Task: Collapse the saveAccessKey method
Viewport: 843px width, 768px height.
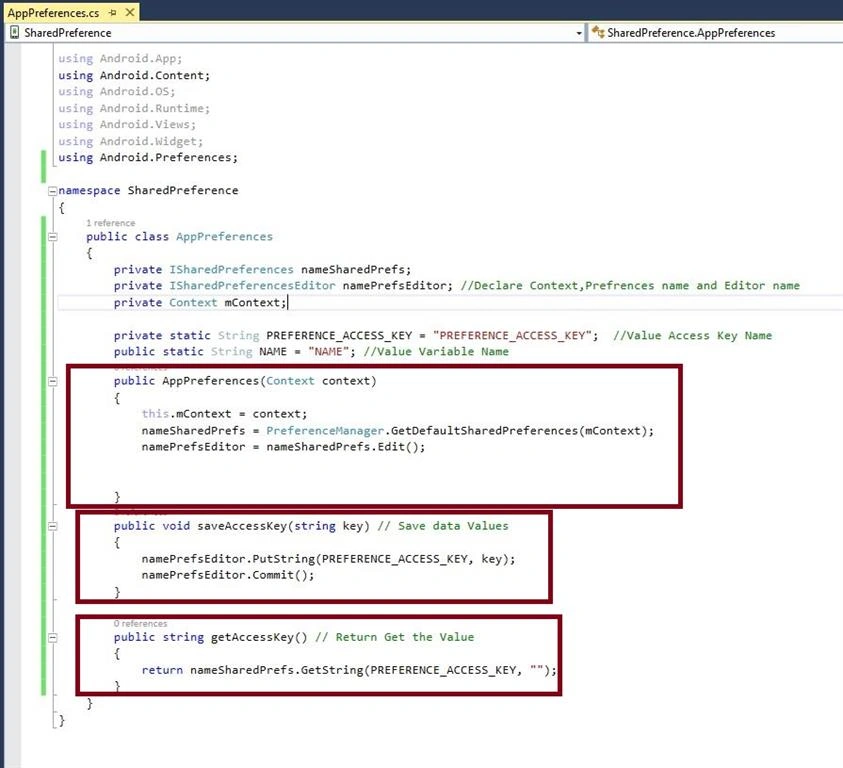Action: 52,526
